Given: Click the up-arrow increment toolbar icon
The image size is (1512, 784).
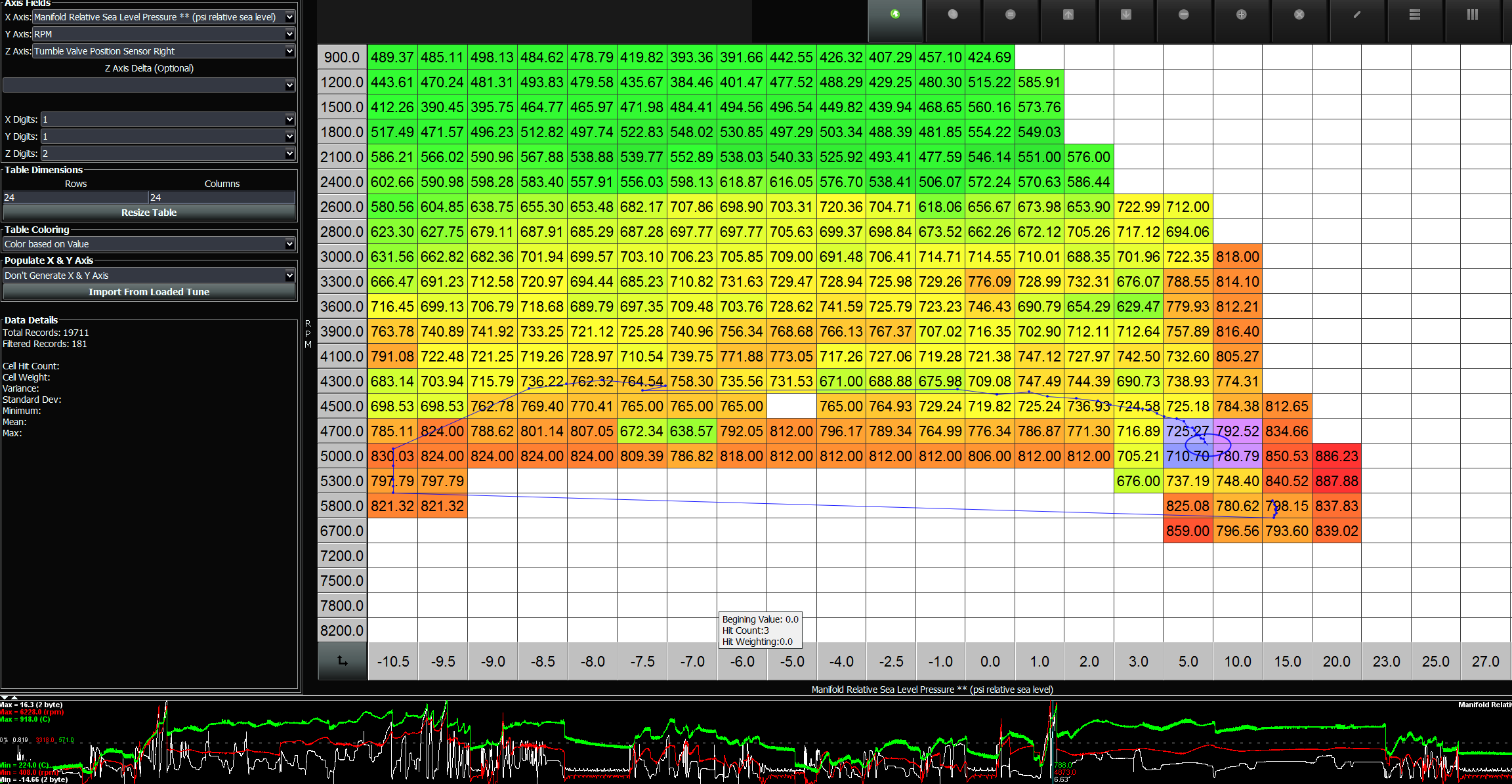Looking at the screenshot, I should pyautogui.click(x=1068, y=14).
